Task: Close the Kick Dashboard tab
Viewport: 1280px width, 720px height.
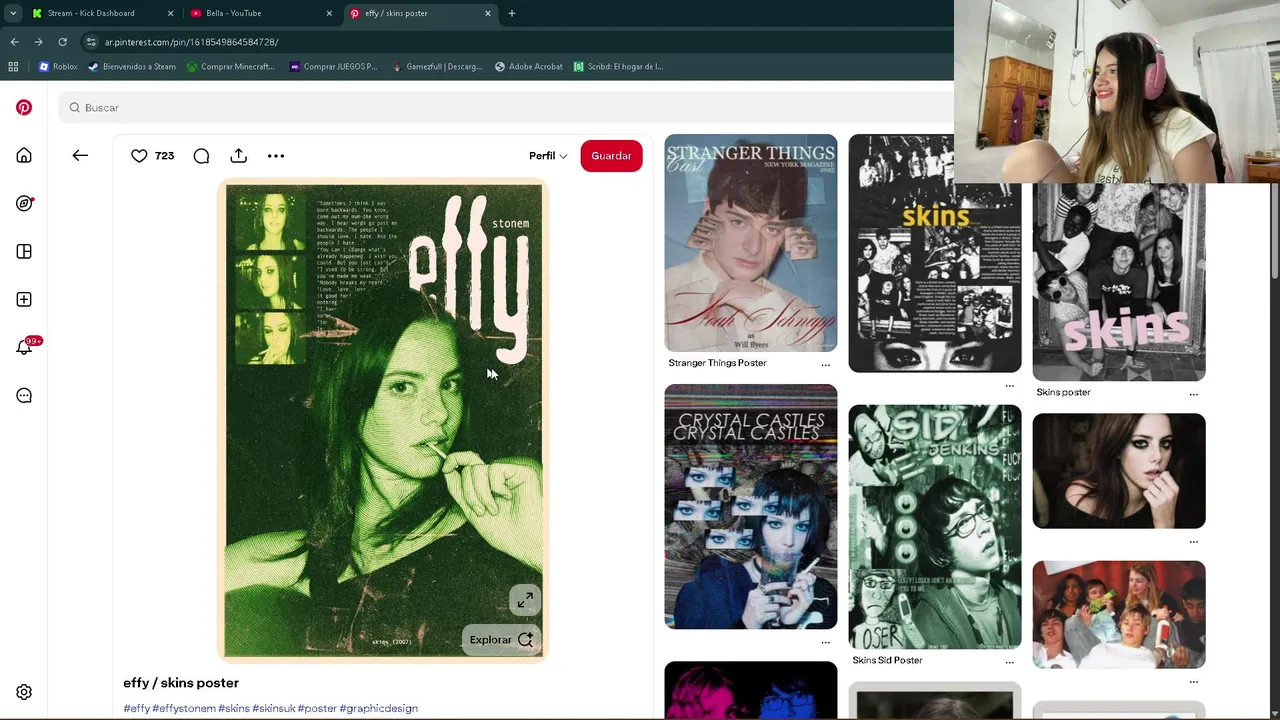Action: click(x=170, y=13)
